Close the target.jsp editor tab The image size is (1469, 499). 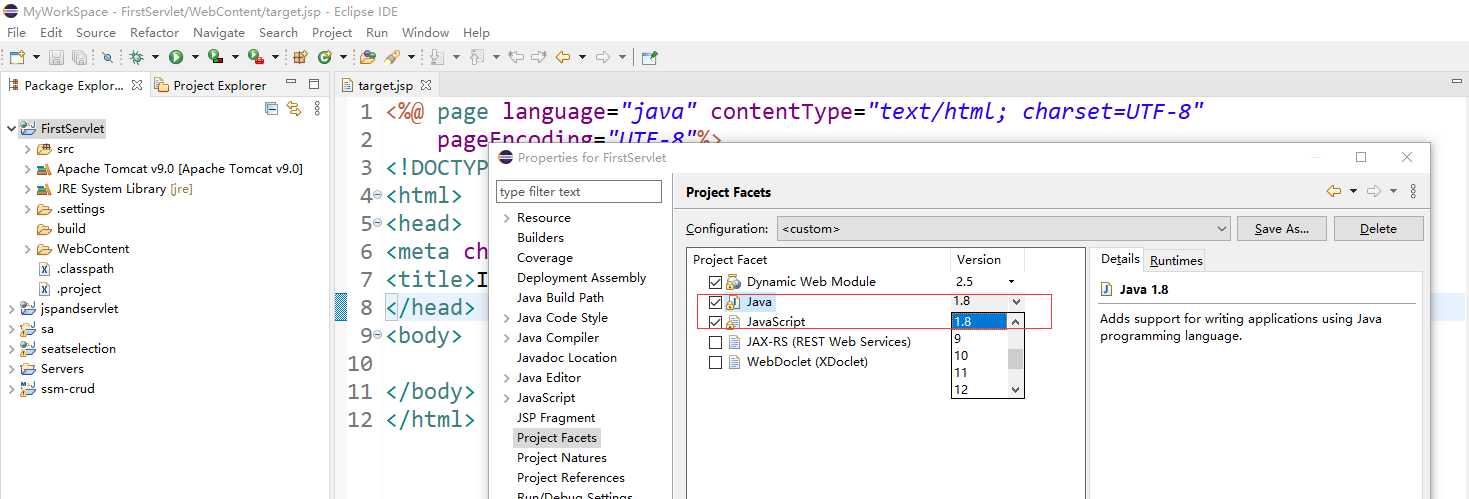click(424, 86)
